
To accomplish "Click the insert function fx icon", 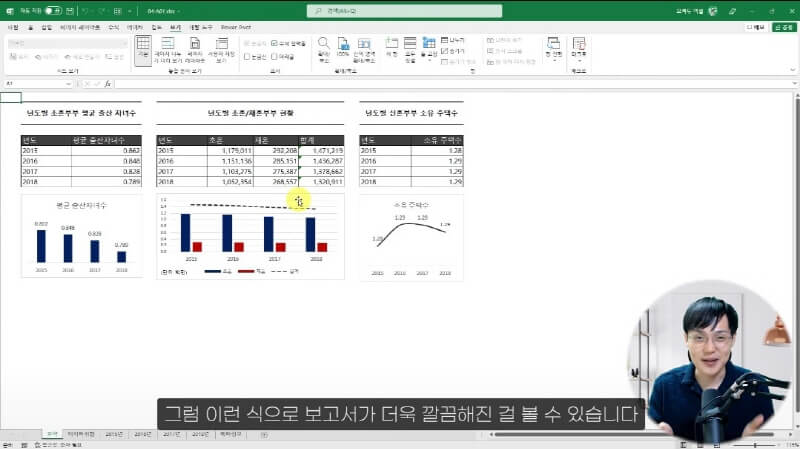I will (x=108, y=84).
